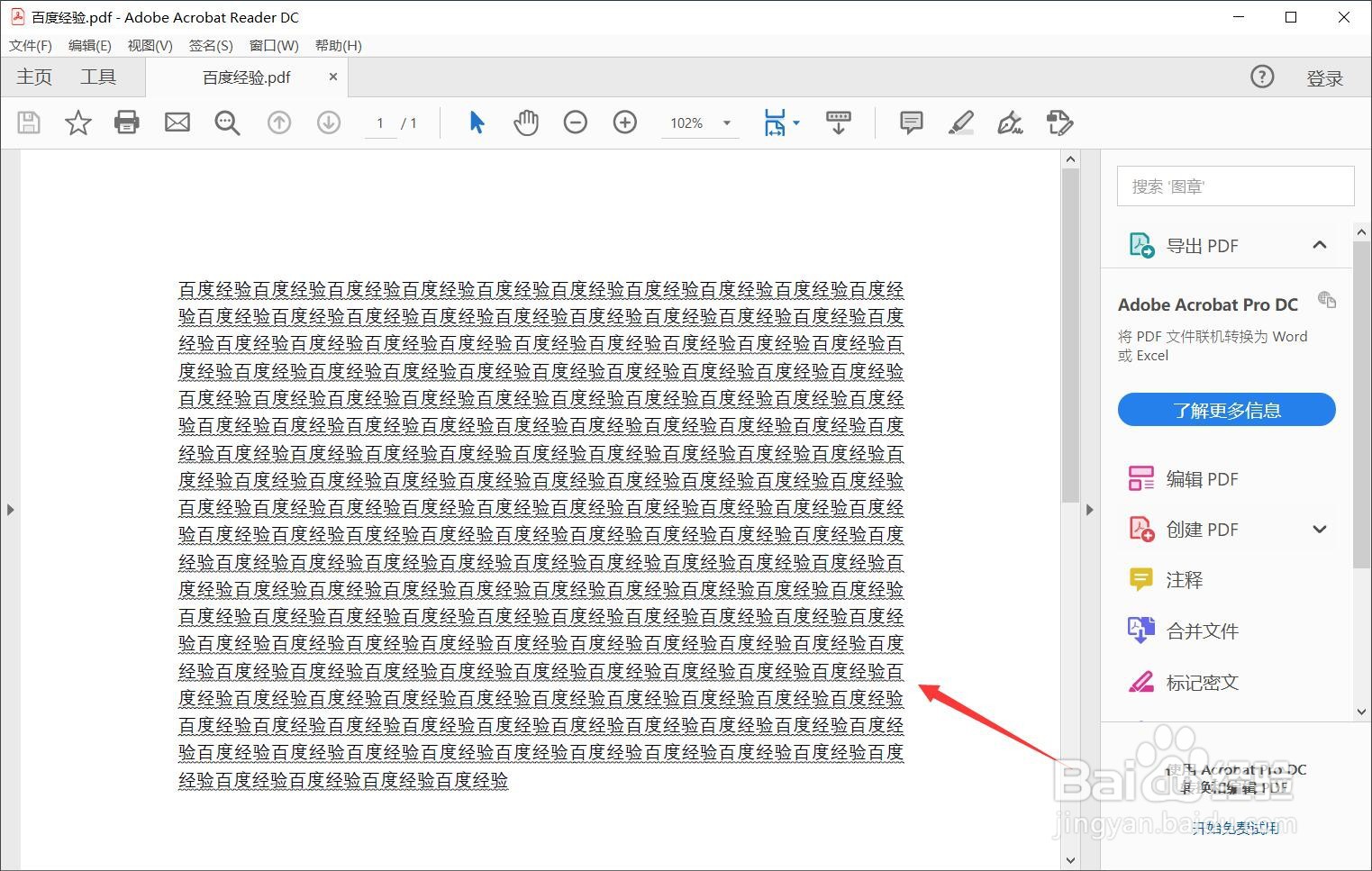Switch to the text Selection tool
The image size is (1372, 871).
point(477,122)
